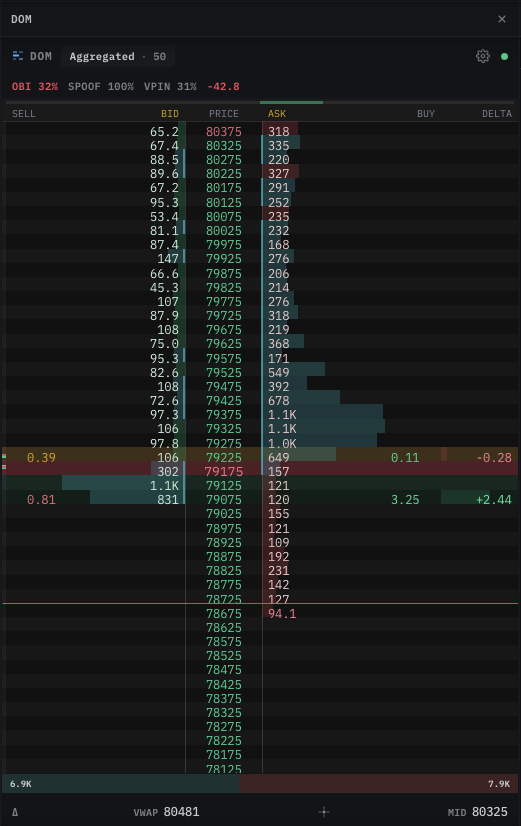This screenshot has height=826, width=521.
Task: Click bid size 65.2 at 80375
Action: click(x=164, y=131)
